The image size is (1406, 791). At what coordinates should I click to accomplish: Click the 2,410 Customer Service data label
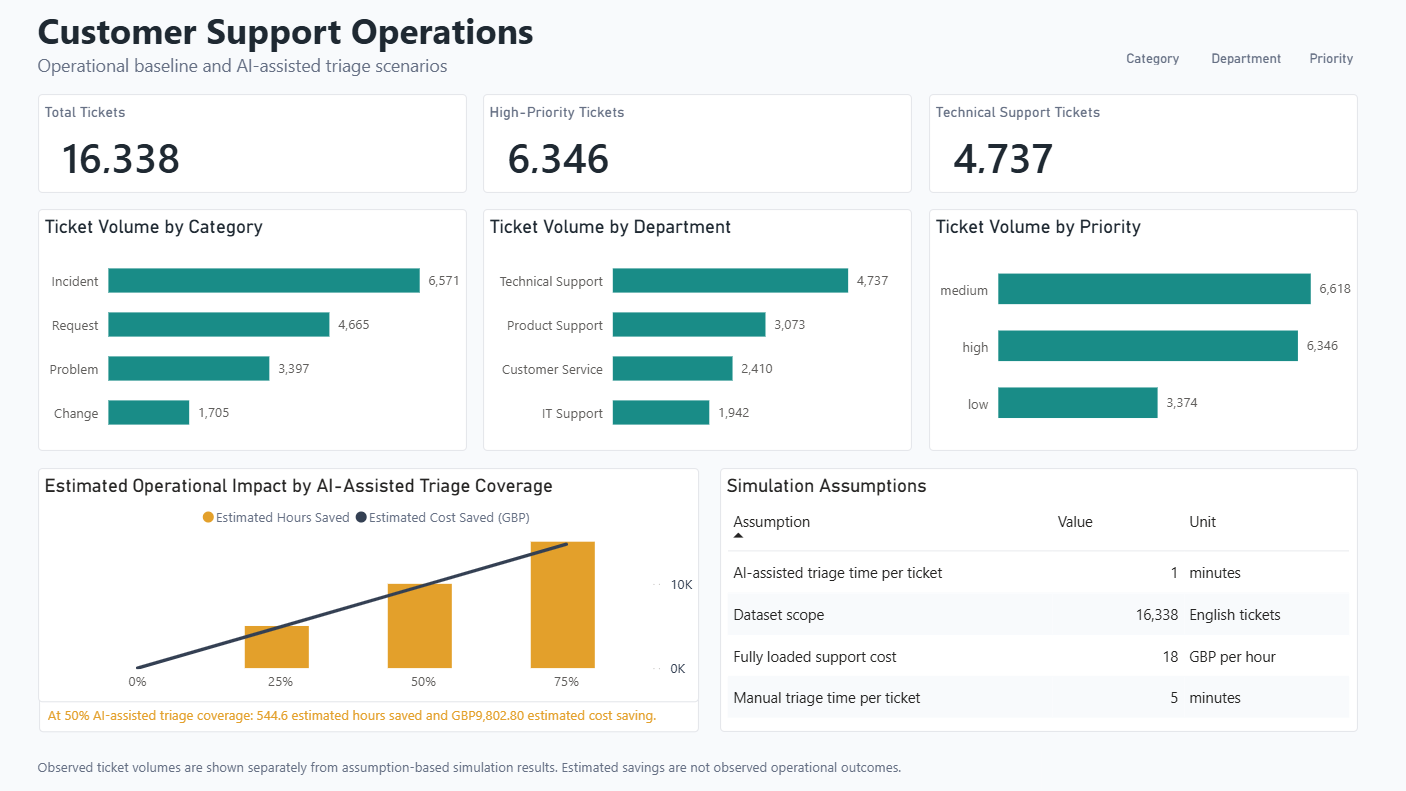(x=757, y=369)
